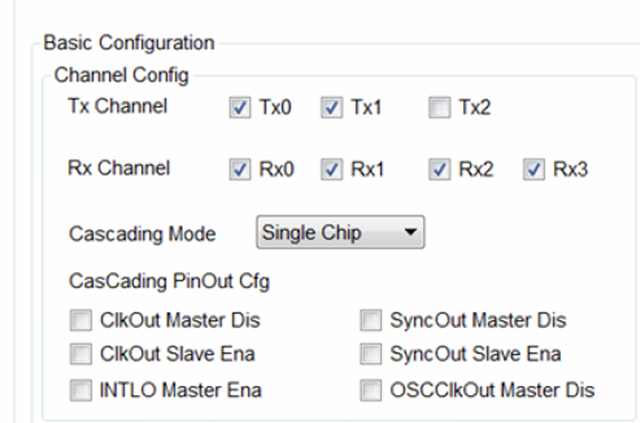Toggle the Rx0 receive channel
This screenshot has height=423, width=640.
click(240, 169)
